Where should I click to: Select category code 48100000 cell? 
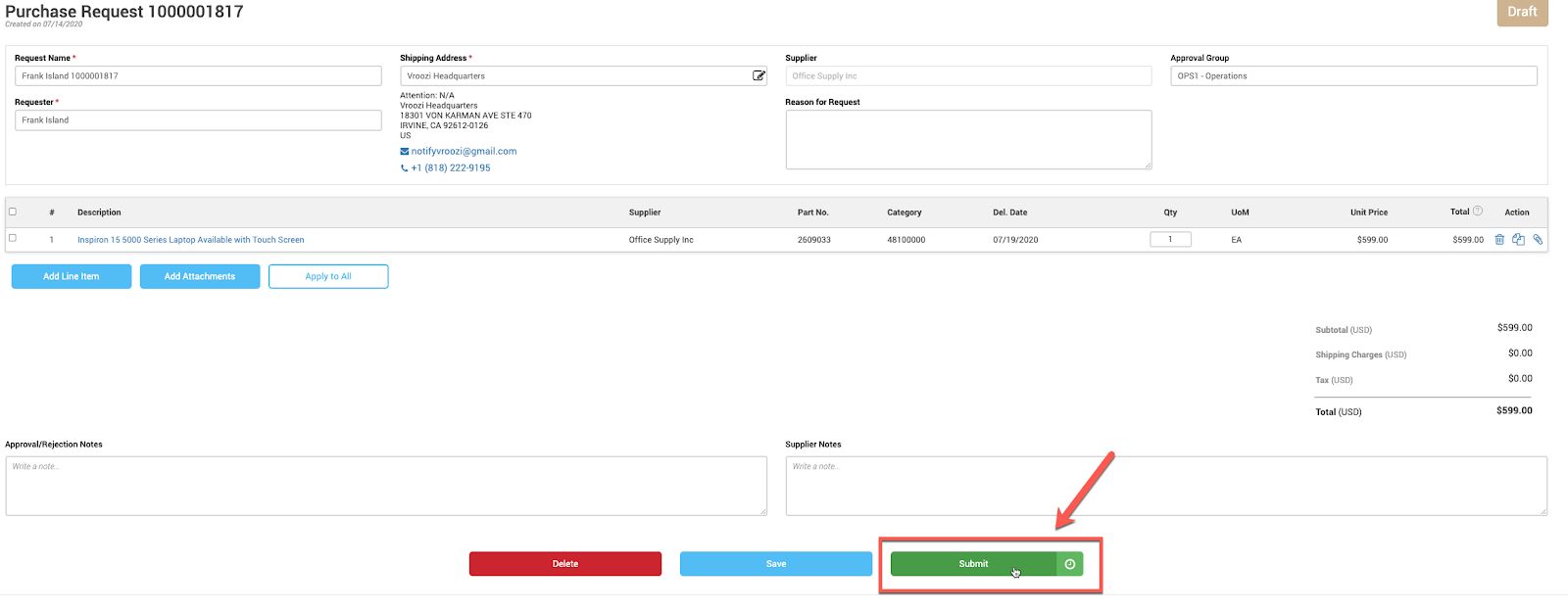click(906, 239)
